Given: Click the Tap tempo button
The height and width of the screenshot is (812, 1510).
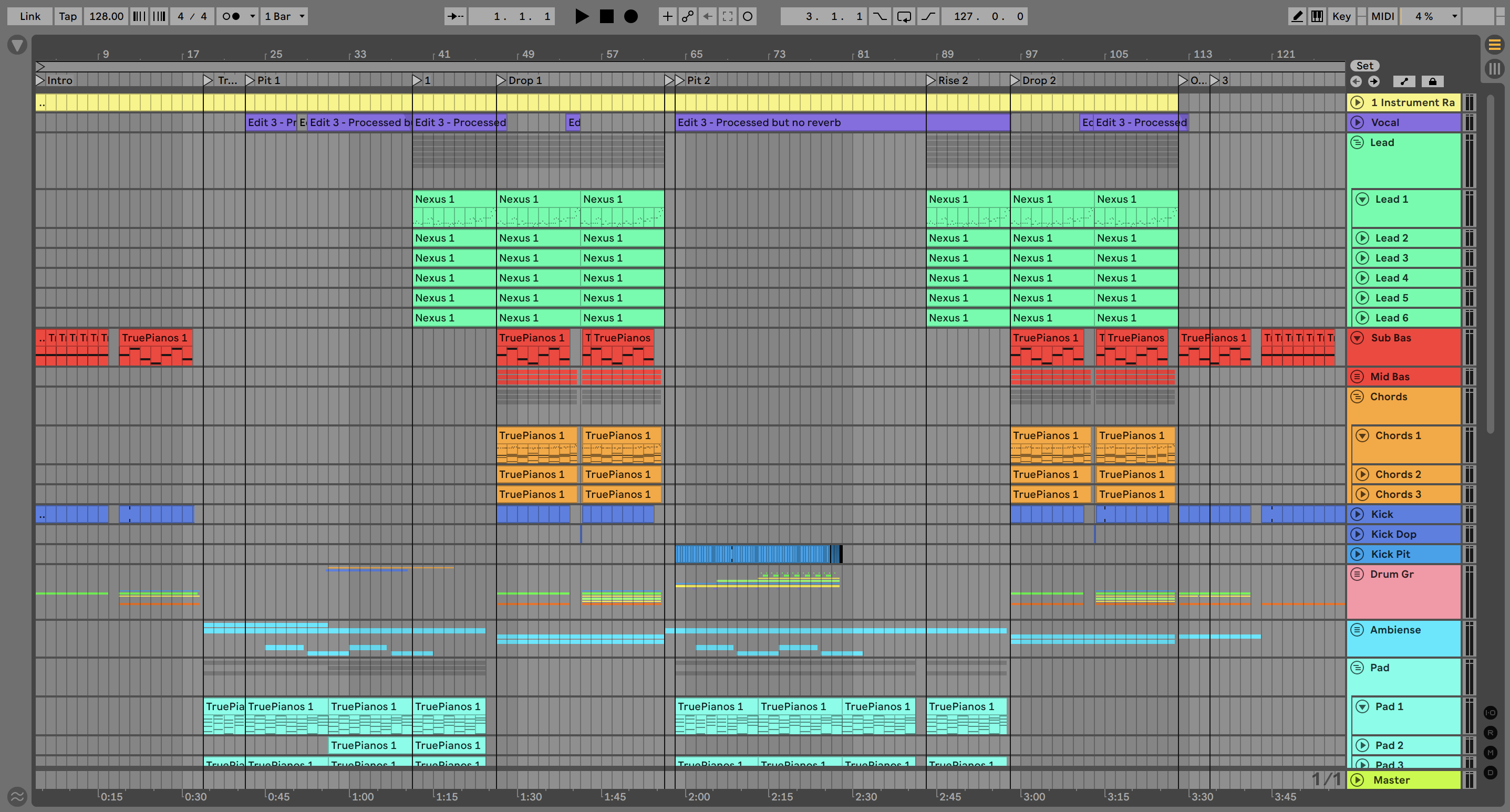Looking at the screenshot, I should tap(67, 16).
